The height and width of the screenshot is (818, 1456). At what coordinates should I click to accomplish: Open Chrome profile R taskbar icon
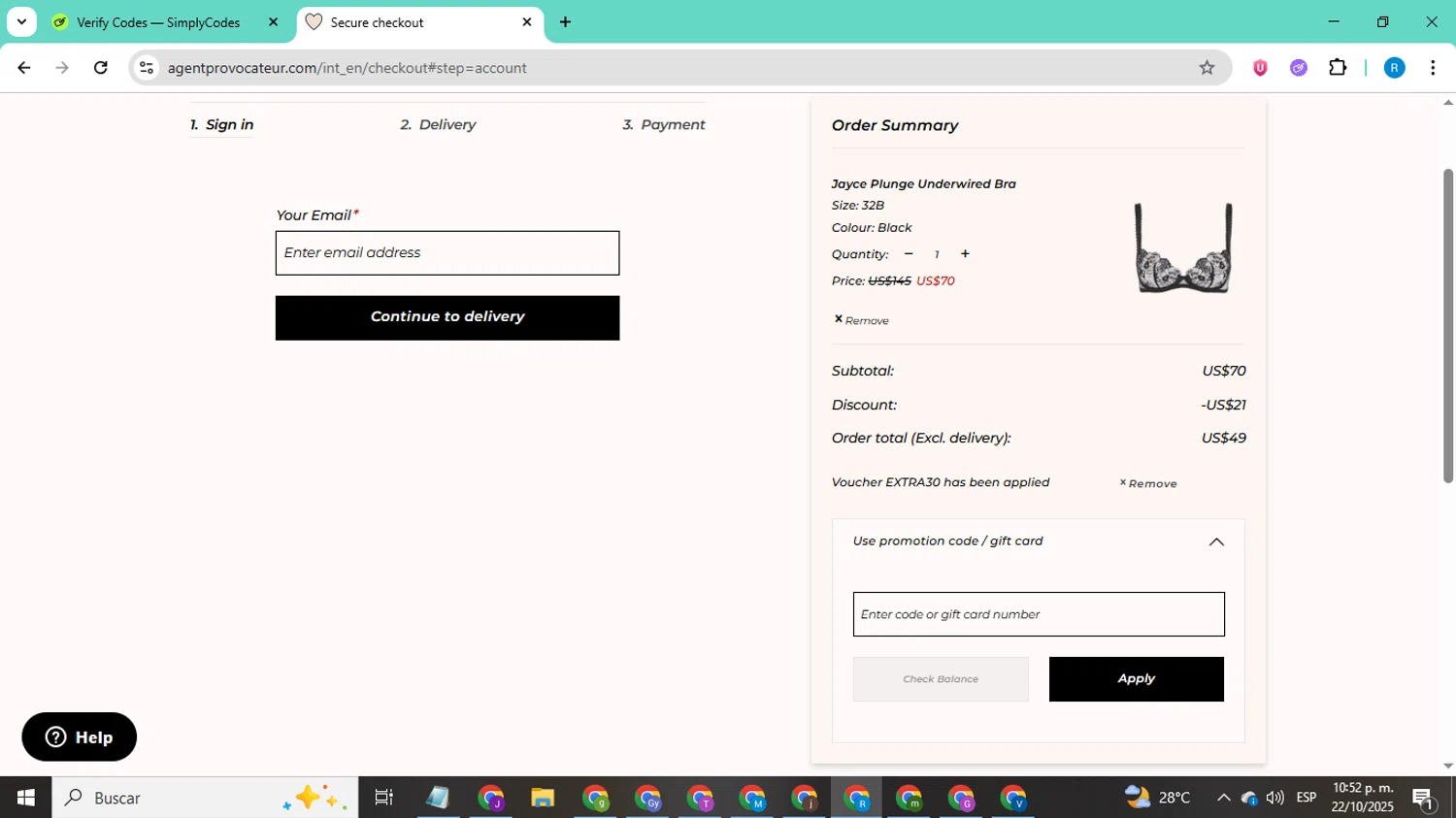tap(857, 798)
